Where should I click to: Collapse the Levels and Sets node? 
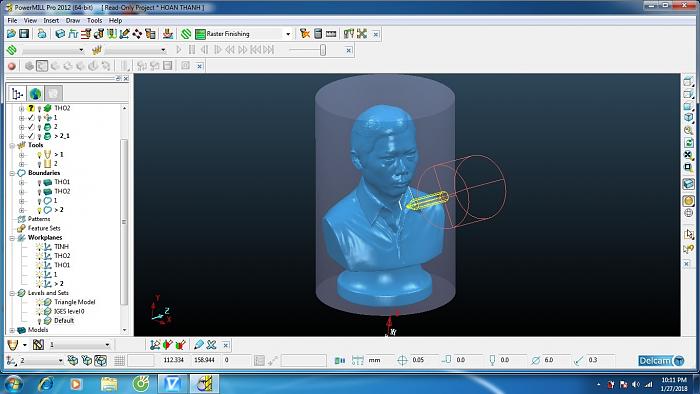[12, 293]
